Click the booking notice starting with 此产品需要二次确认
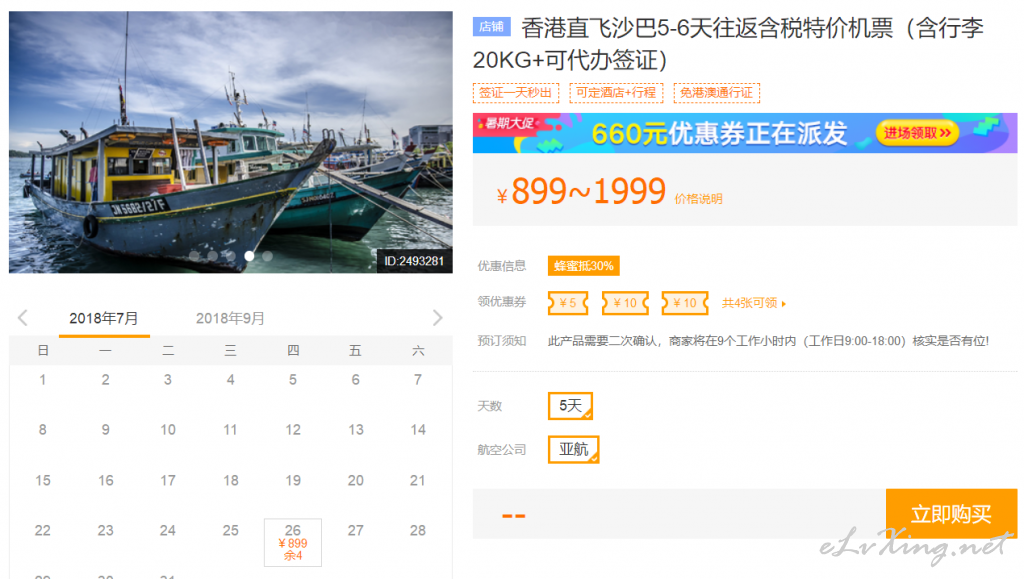This screenshot has width=1024, height=579. [x=768, y=341]
